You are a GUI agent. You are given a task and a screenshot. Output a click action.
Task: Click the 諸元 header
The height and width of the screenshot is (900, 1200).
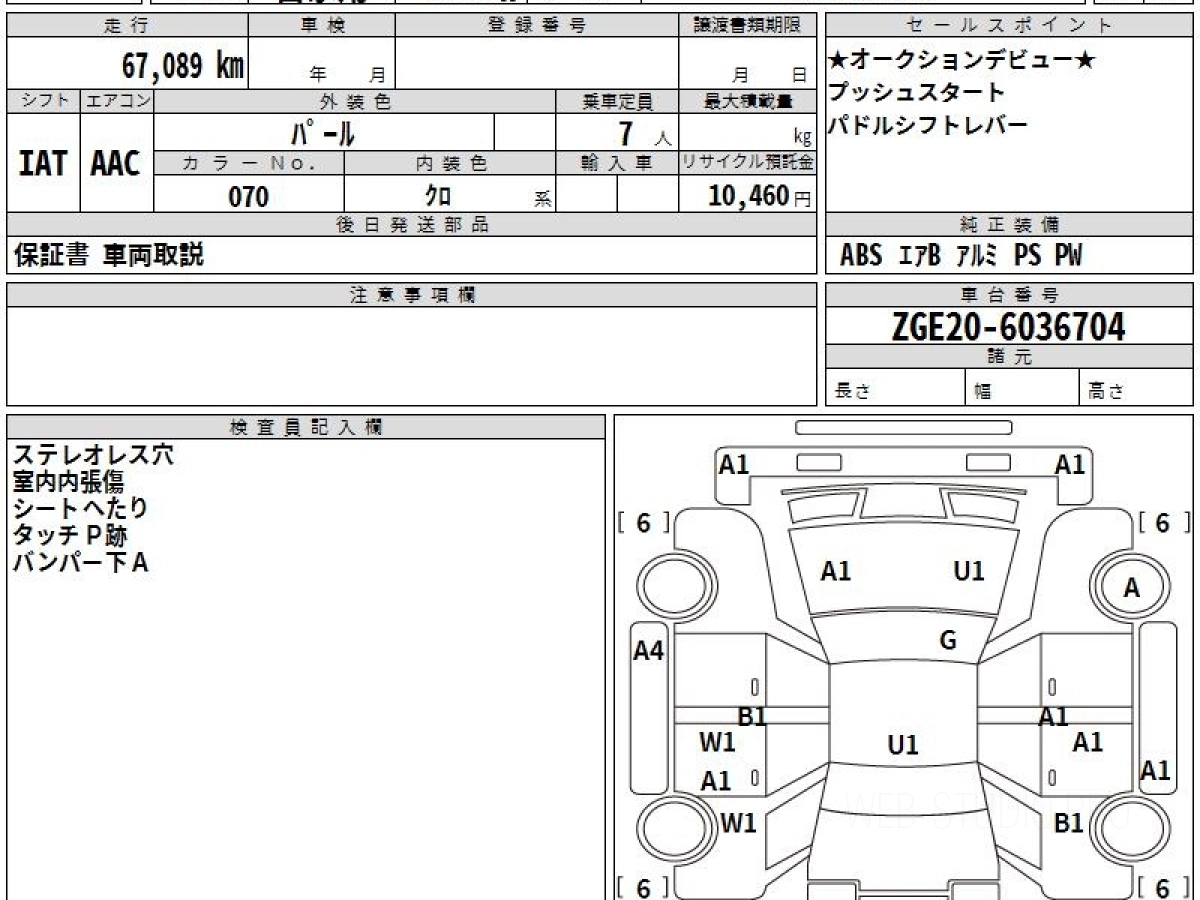[1010, 357]
